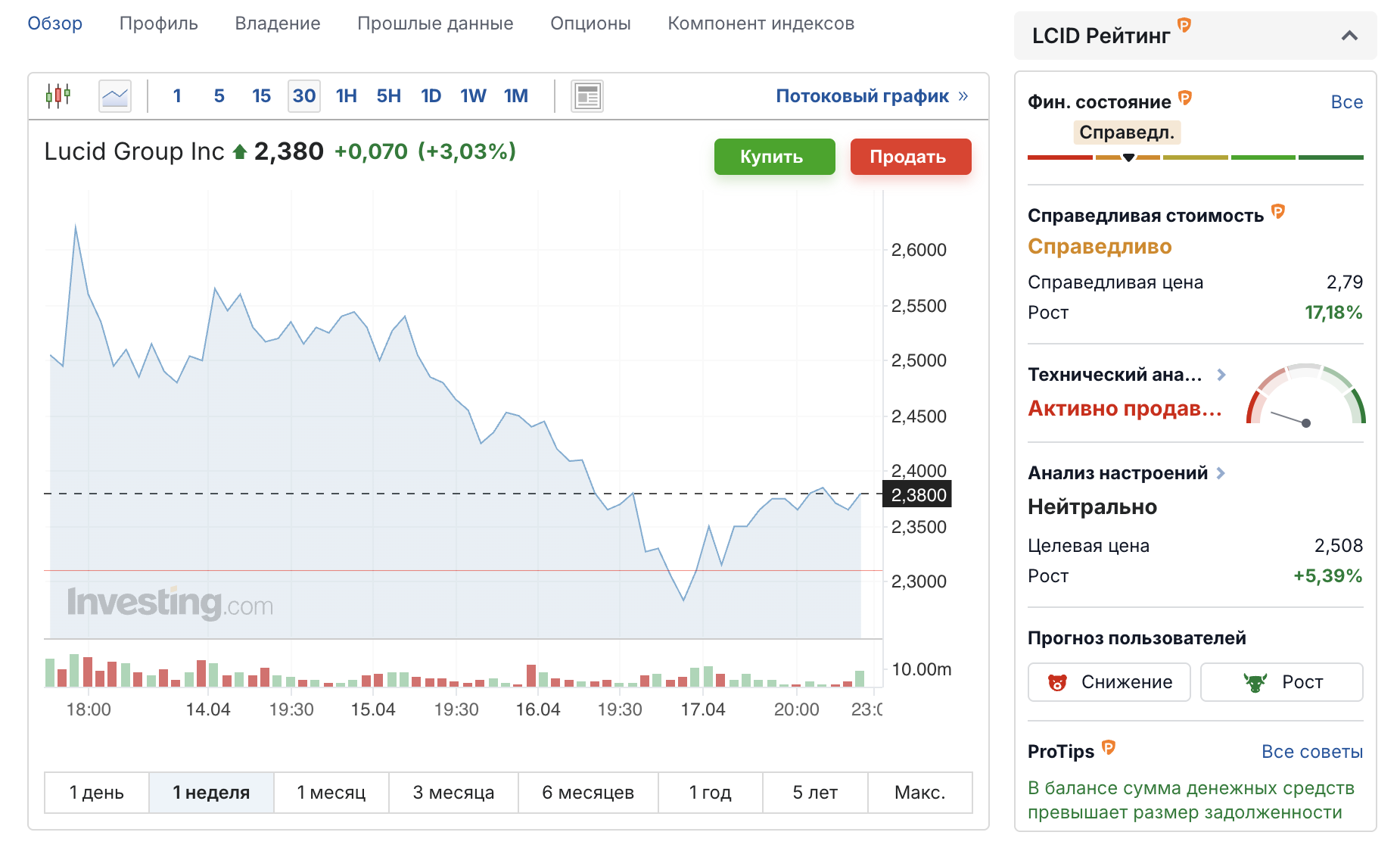Open the Обзор tab
Screen dimensions: 1400x854
click(55, 23)
